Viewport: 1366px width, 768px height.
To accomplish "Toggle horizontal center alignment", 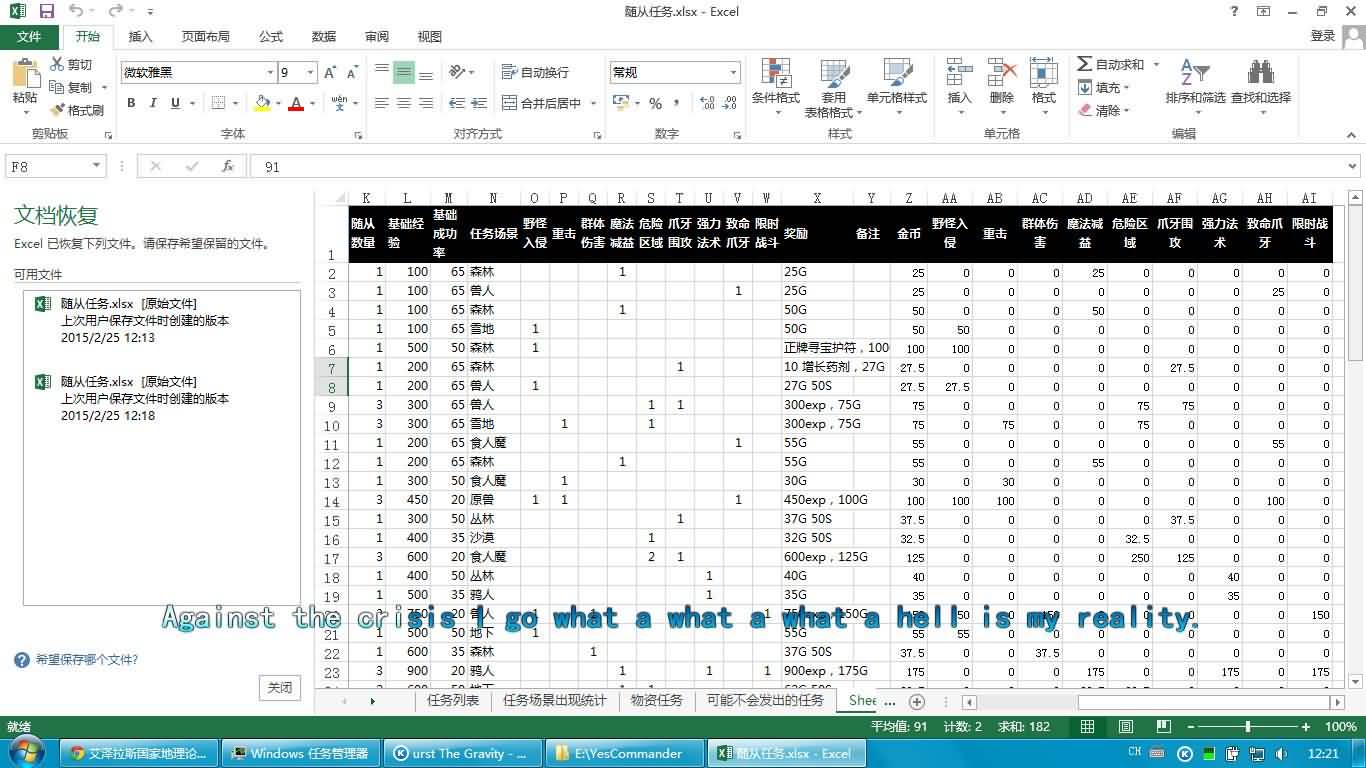I will pos(404,103).
